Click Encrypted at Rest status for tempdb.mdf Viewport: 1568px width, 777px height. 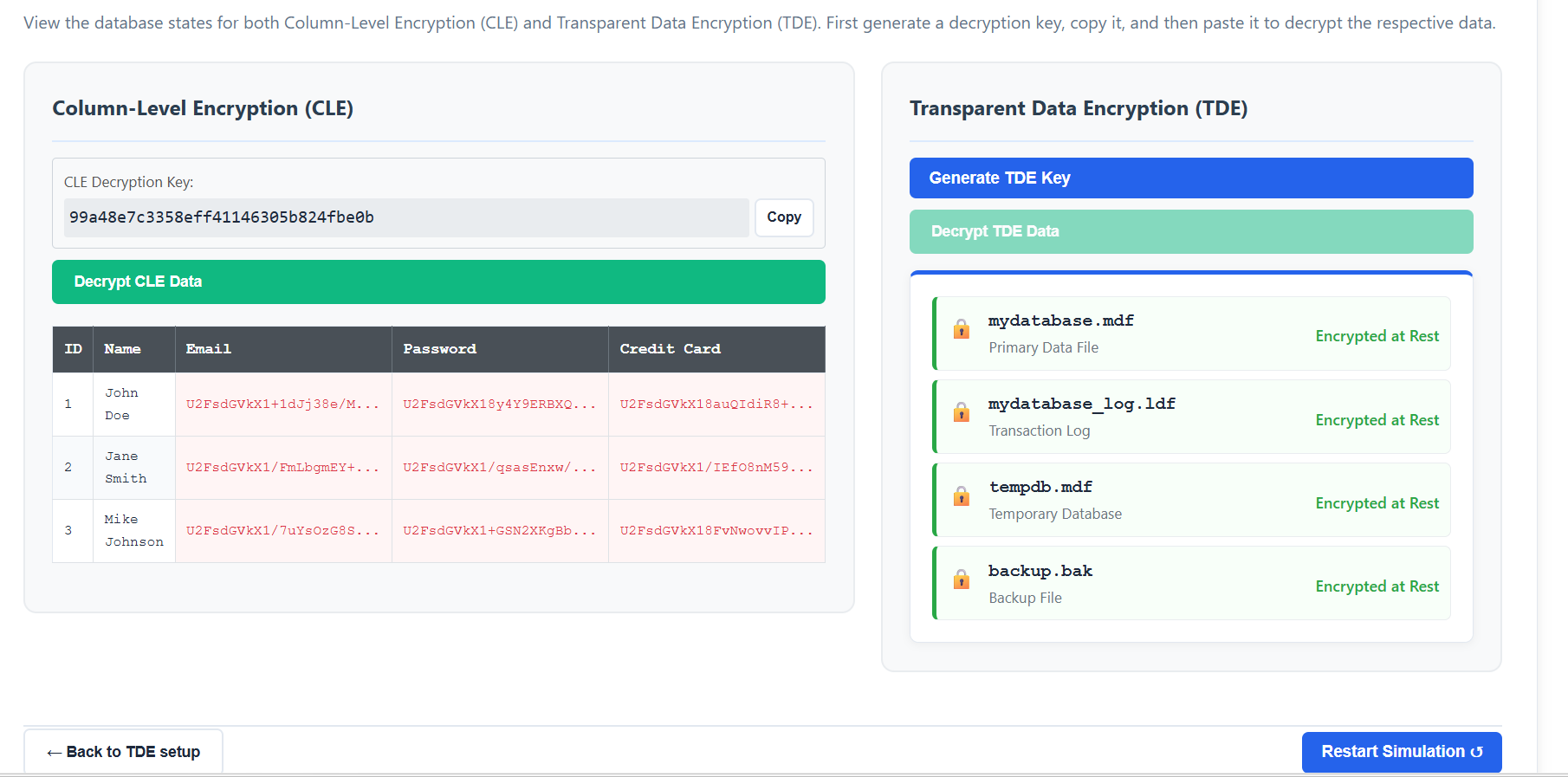point(1377,503)
